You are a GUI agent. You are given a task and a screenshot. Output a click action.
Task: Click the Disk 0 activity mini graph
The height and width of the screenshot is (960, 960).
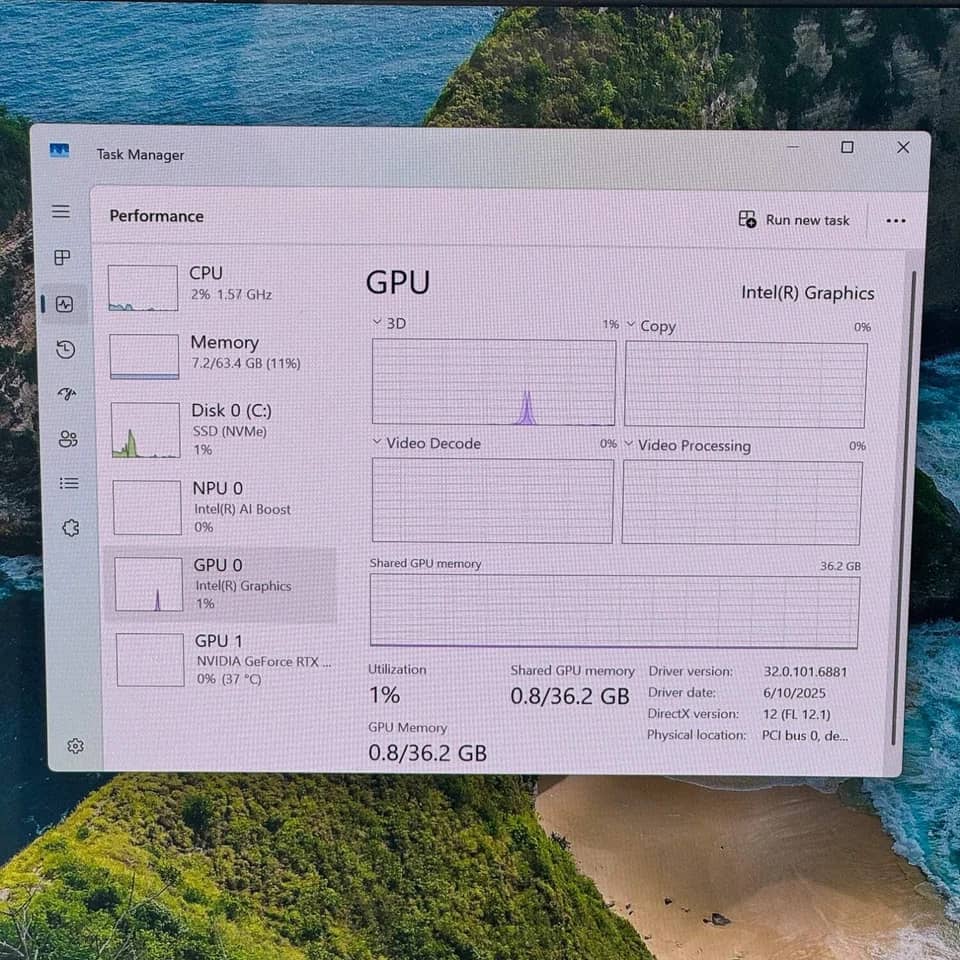coord(146,430)
